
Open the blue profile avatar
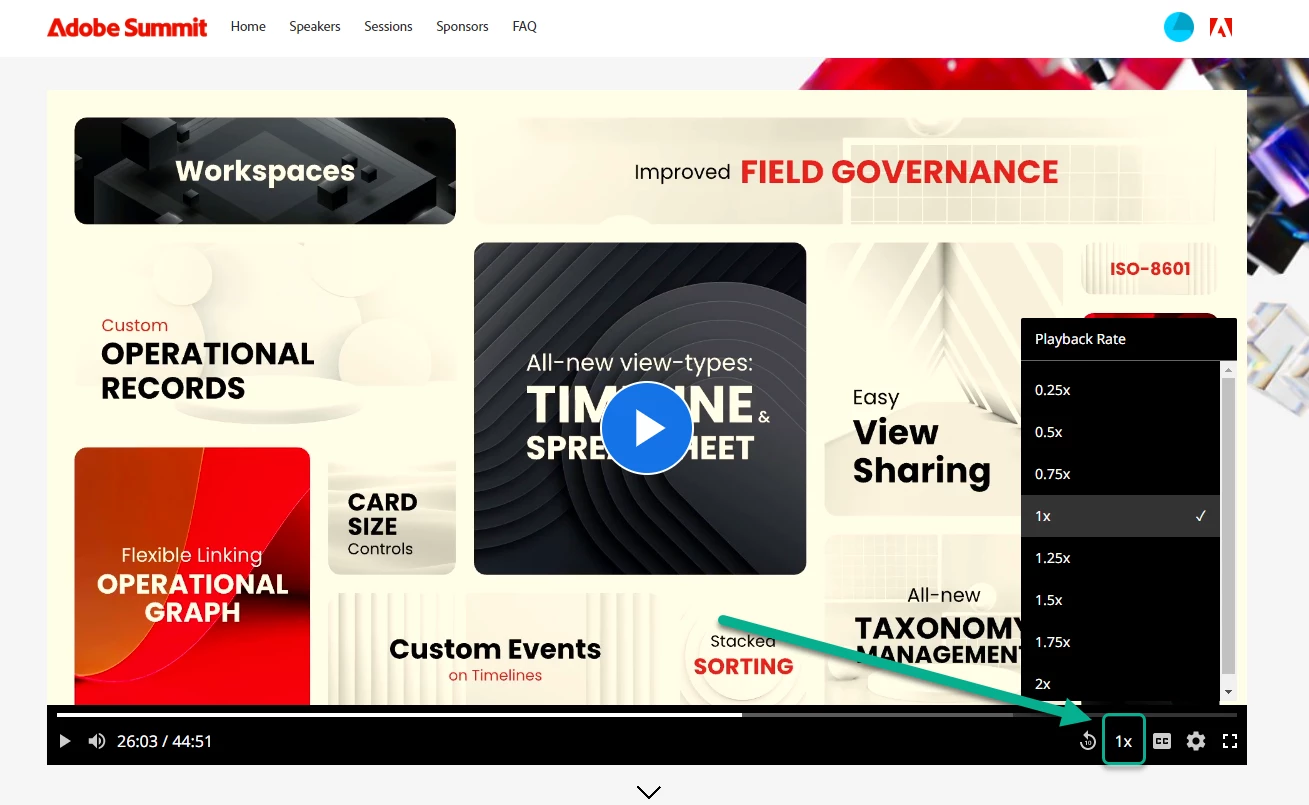coord(1179,27)
